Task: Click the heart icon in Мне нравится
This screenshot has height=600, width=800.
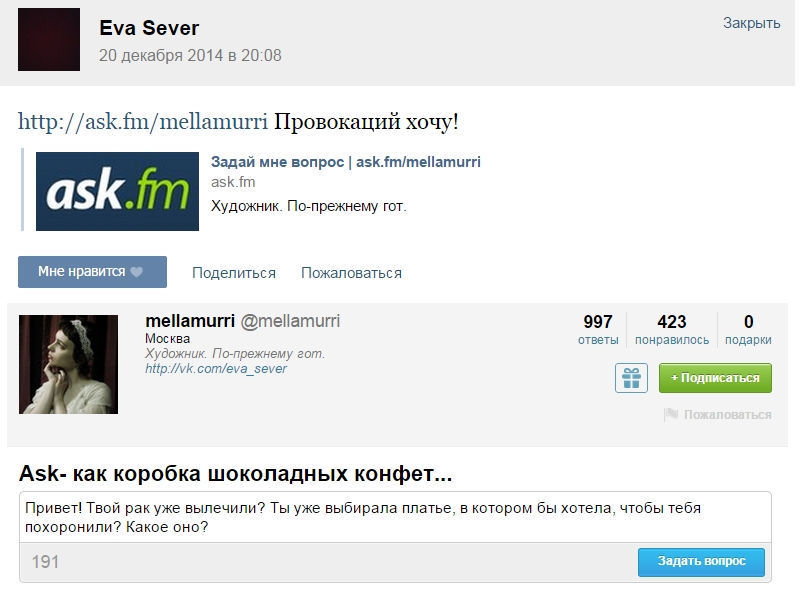Action: click(x=137, y=272)
